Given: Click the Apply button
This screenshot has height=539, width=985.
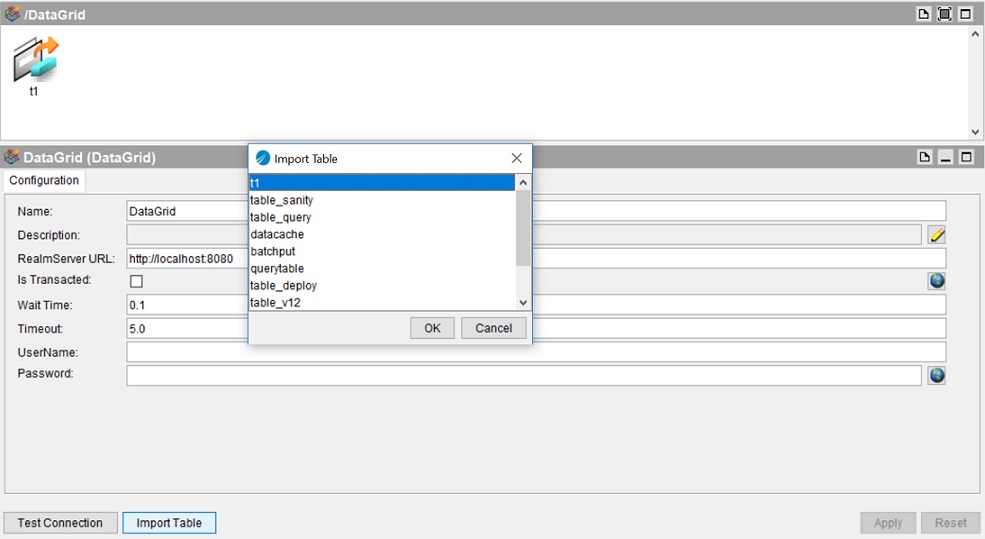Looking at the screenshot, I should pyautogui.click(x=888, y=523).
